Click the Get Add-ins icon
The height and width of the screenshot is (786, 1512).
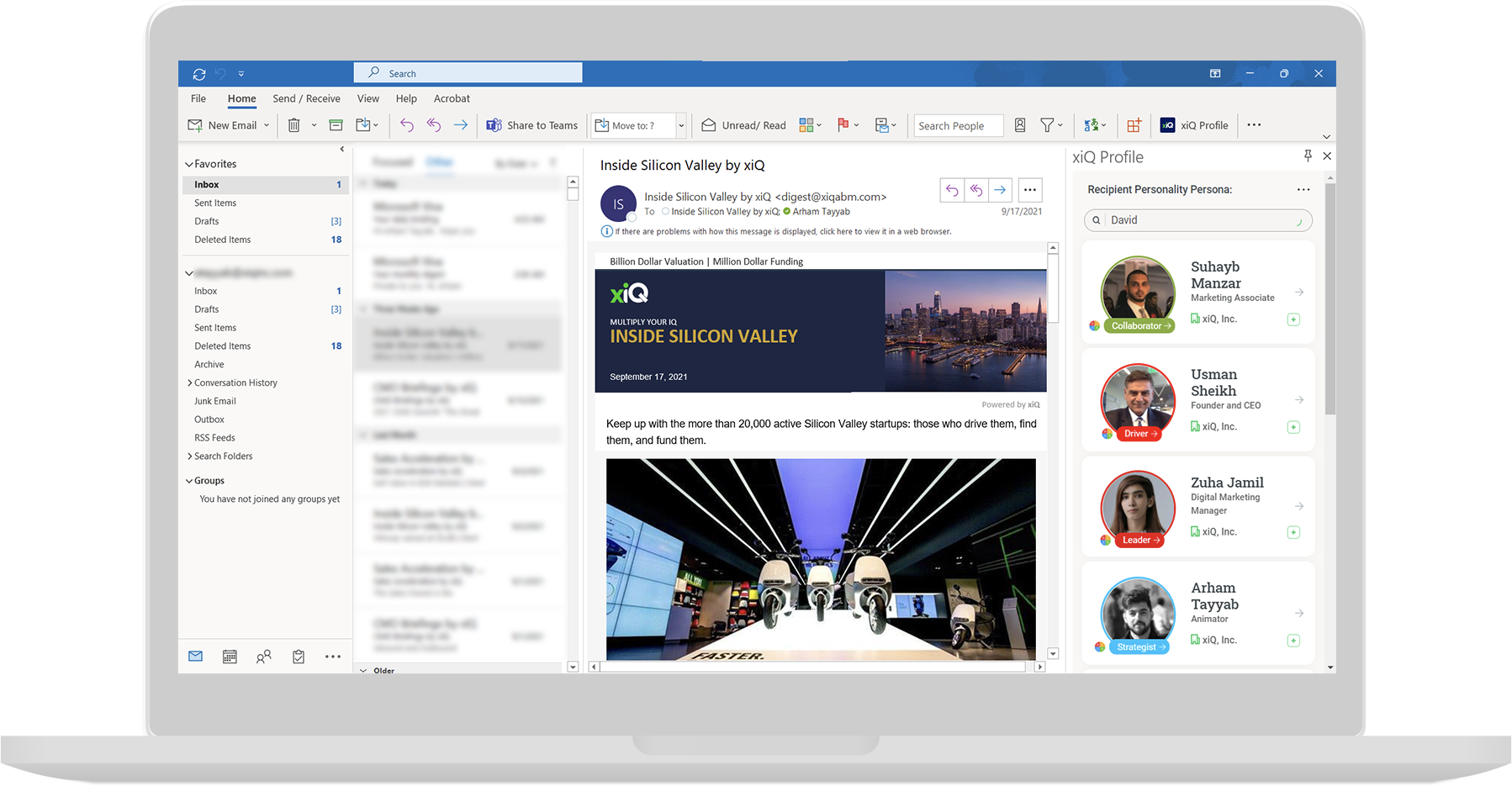coord(1134,125)
